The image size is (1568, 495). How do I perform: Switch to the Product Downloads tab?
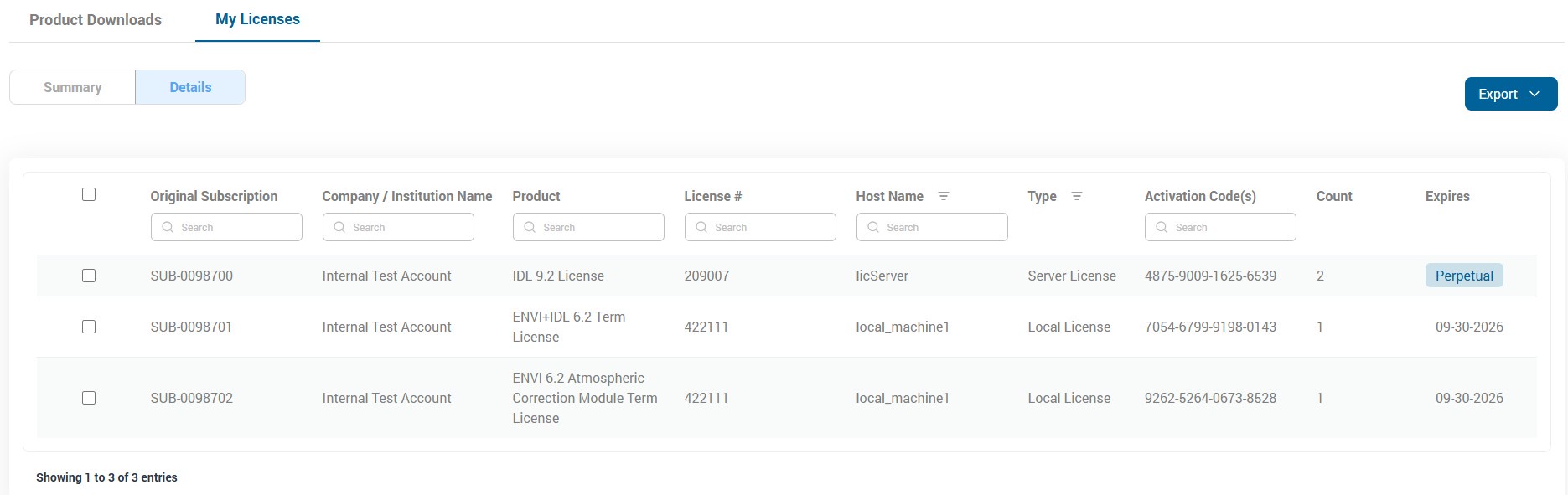click(x=96, y=20)
